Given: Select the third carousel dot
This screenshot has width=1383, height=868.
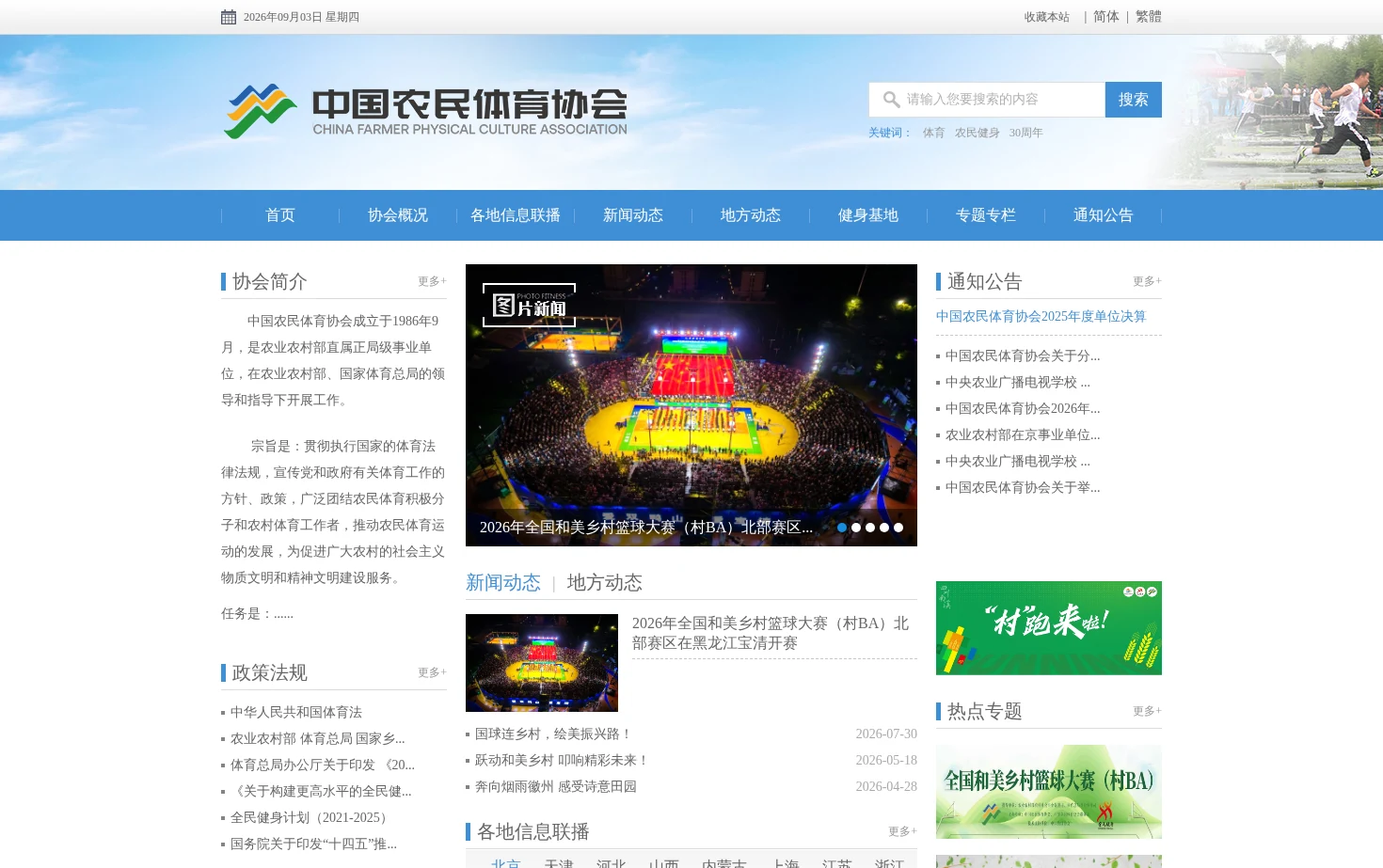Looking at the screenshot, I should [870, 528].
